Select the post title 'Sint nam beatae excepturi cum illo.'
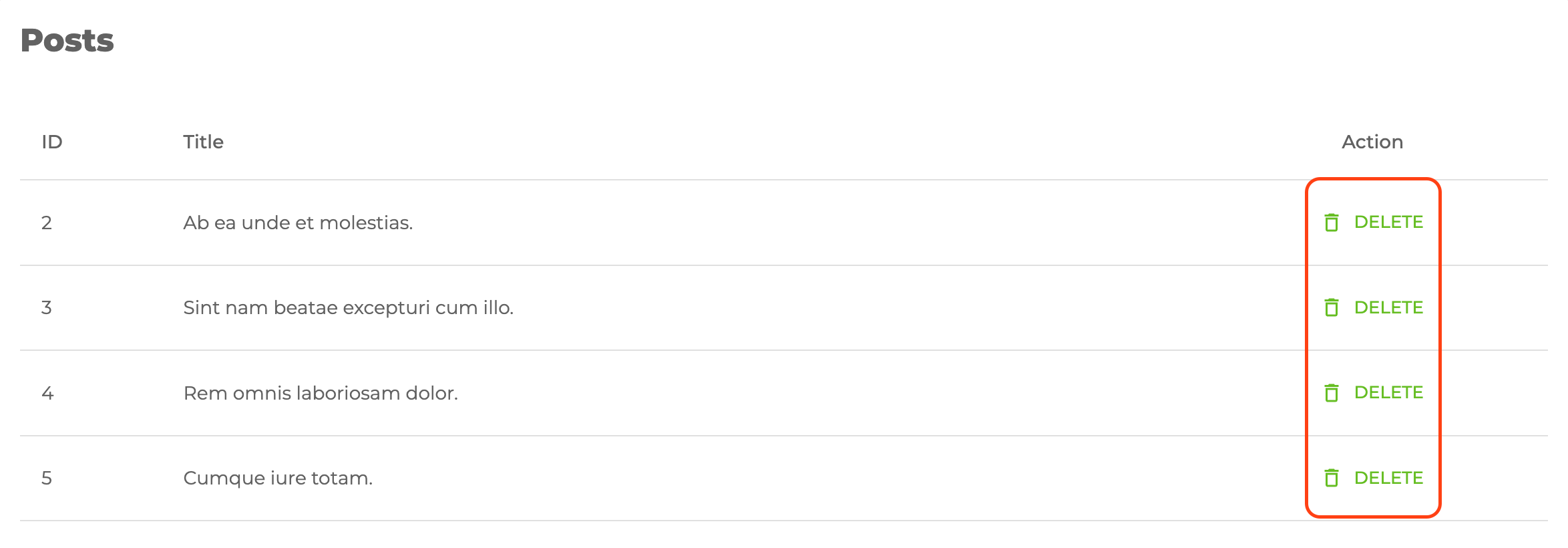 pos(348,307)
